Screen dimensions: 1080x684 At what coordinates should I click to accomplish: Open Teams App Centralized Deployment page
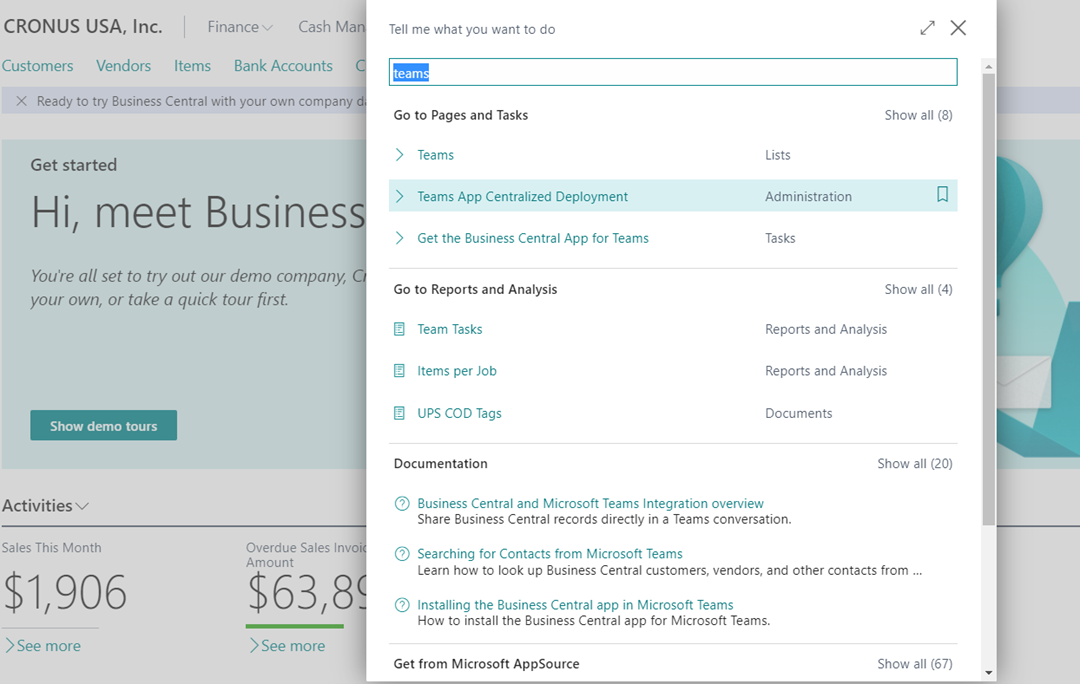(x=522, y=196)
